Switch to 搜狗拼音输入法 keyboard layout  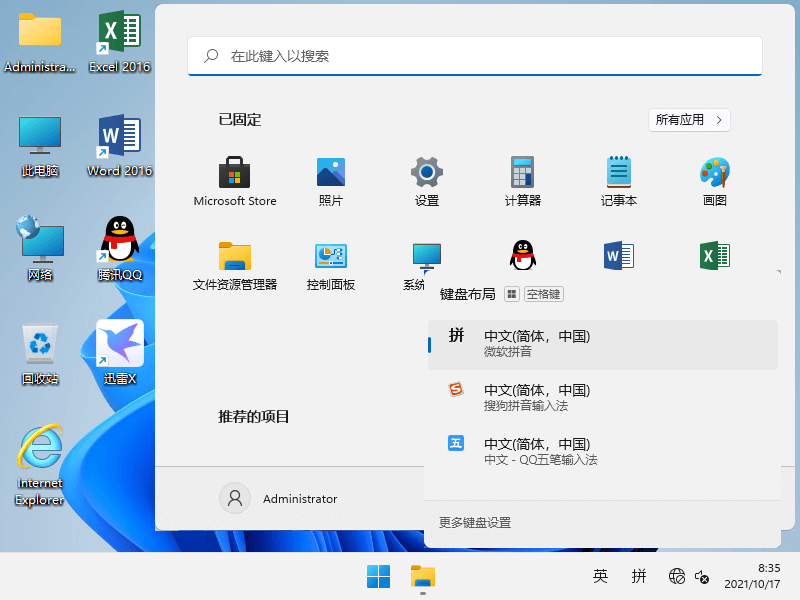603,397
